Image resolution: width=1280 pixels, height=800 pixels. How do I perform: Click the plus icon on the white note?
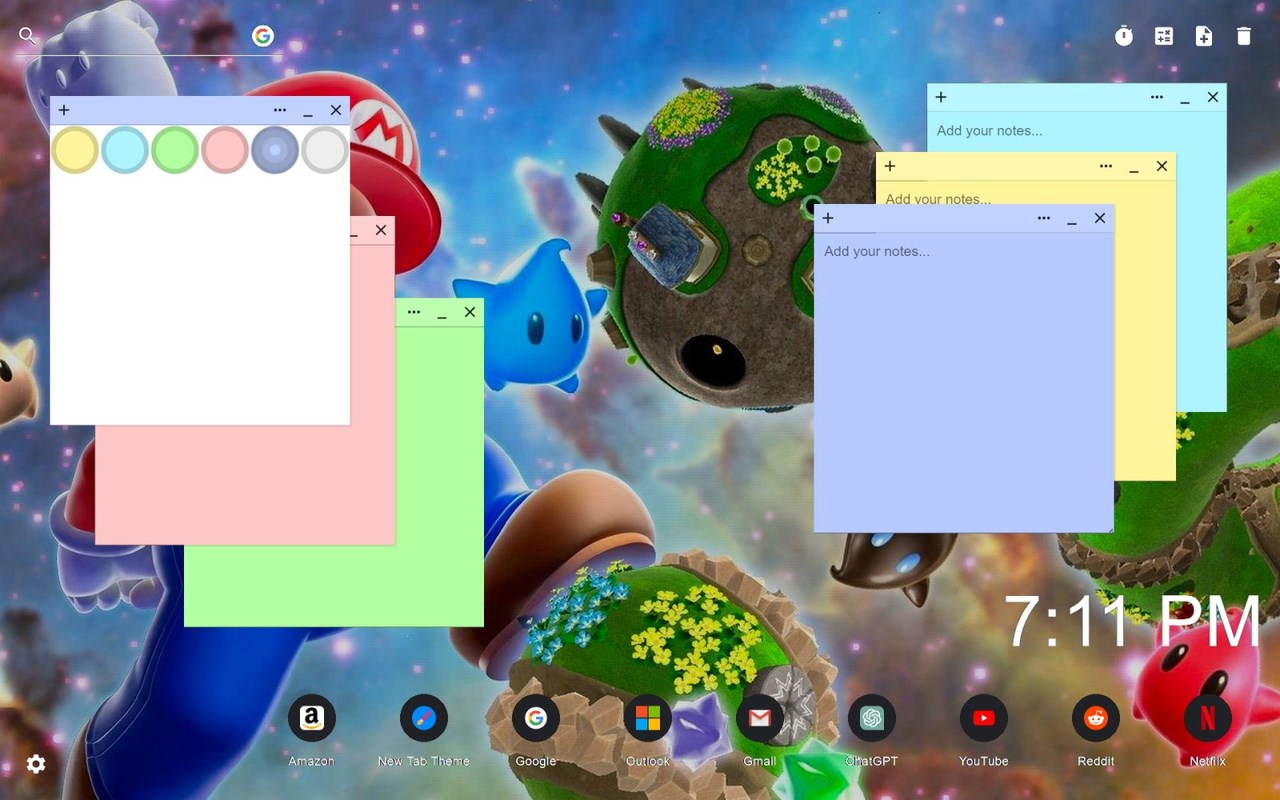[x=64, y=110]
